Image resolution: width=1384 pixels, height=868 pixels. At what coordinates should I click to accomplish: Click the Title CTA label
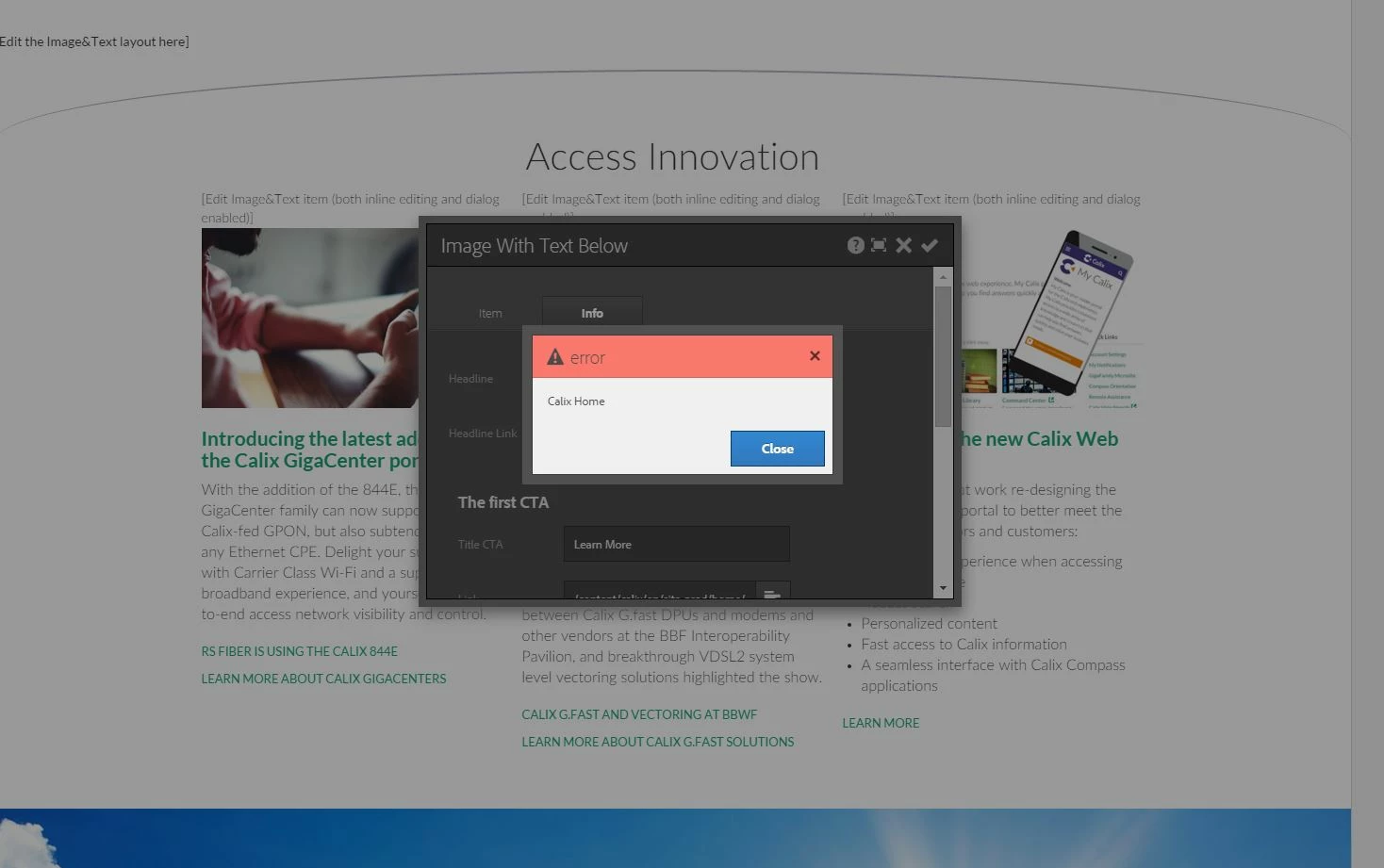pos(480,544)
